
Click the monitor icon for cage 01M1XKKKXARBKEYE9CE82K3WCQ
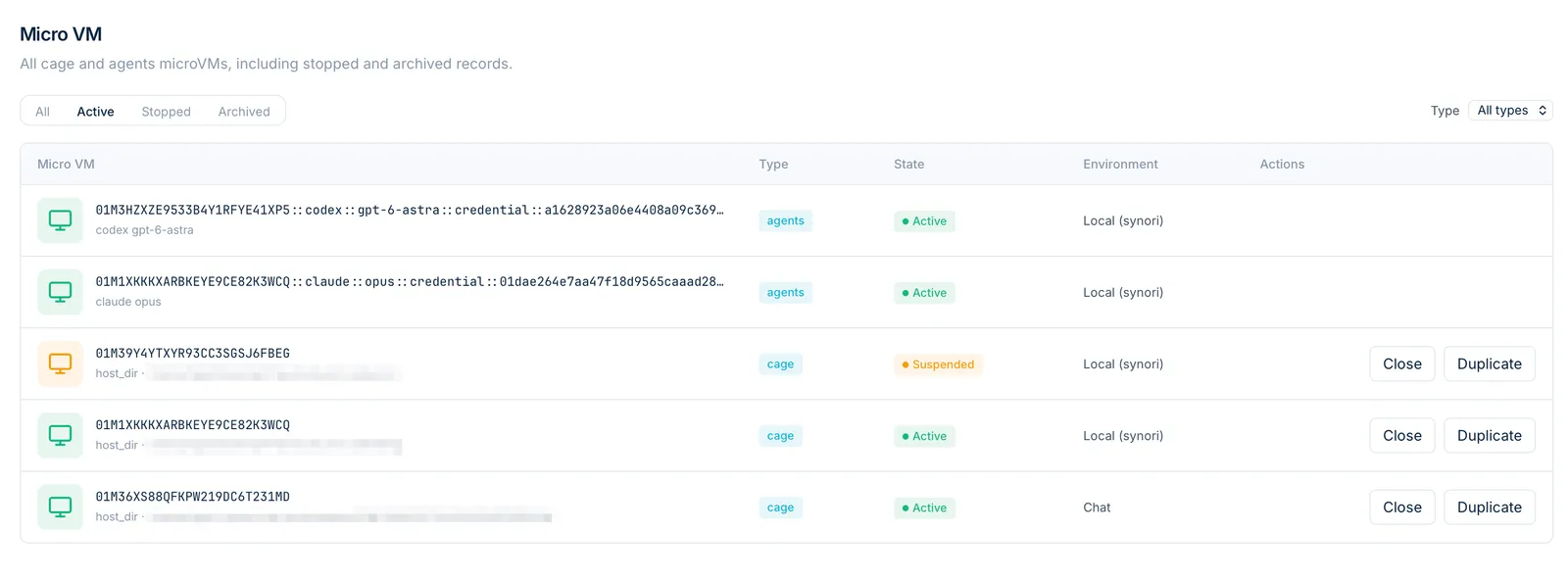tap(60, 435)
